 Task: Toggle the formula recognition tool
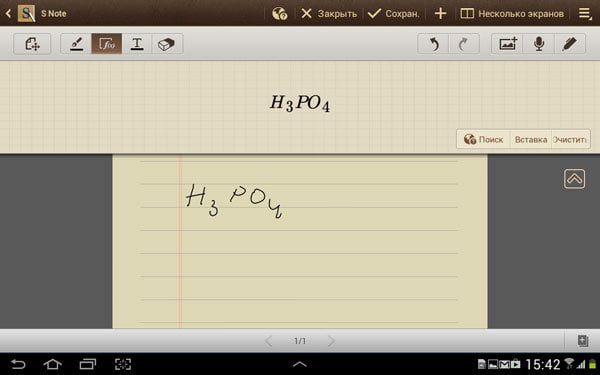coord(107,44)
